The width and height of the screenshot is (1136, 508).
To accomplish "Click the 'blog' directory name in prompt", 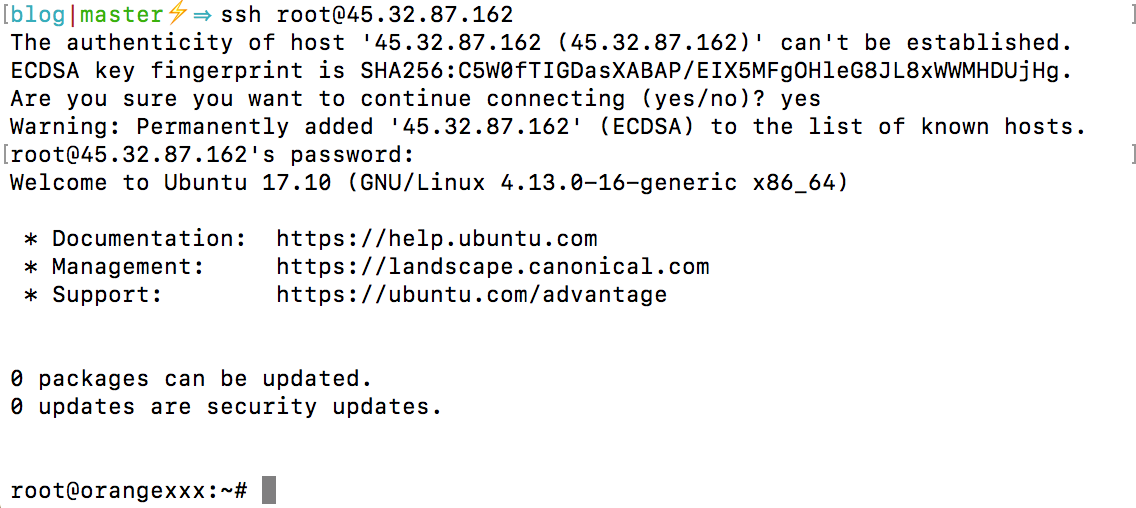I will coord(38,14).
